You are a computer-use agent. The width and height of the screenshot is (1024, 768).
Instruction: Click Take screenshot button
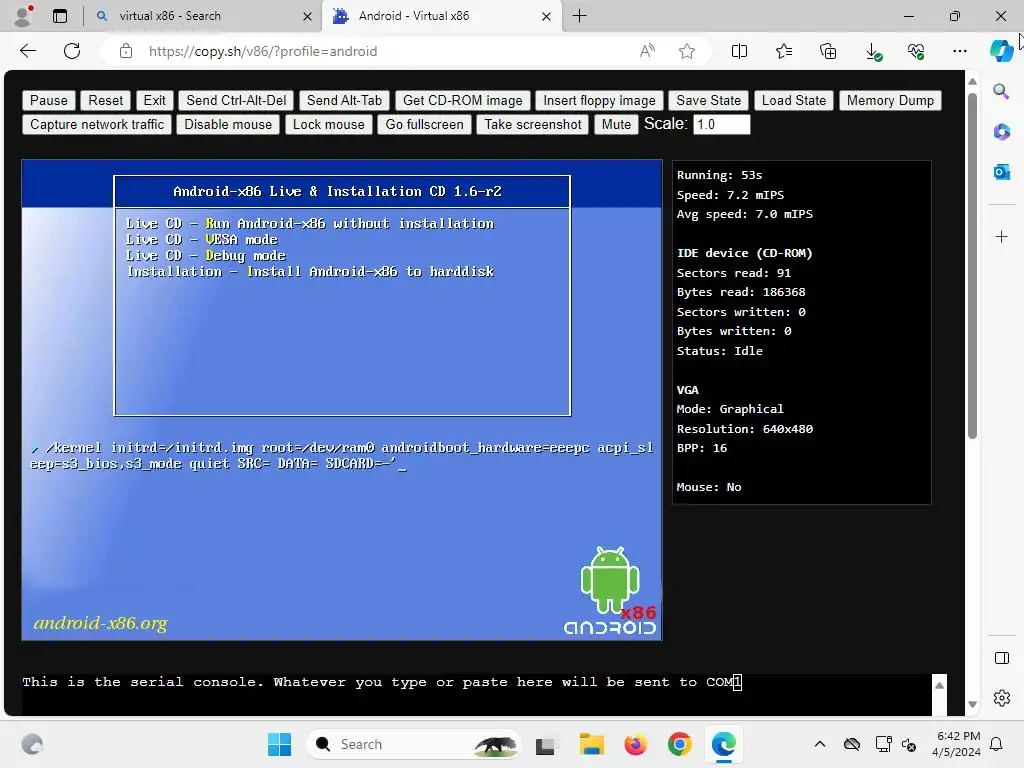(532, 124)
